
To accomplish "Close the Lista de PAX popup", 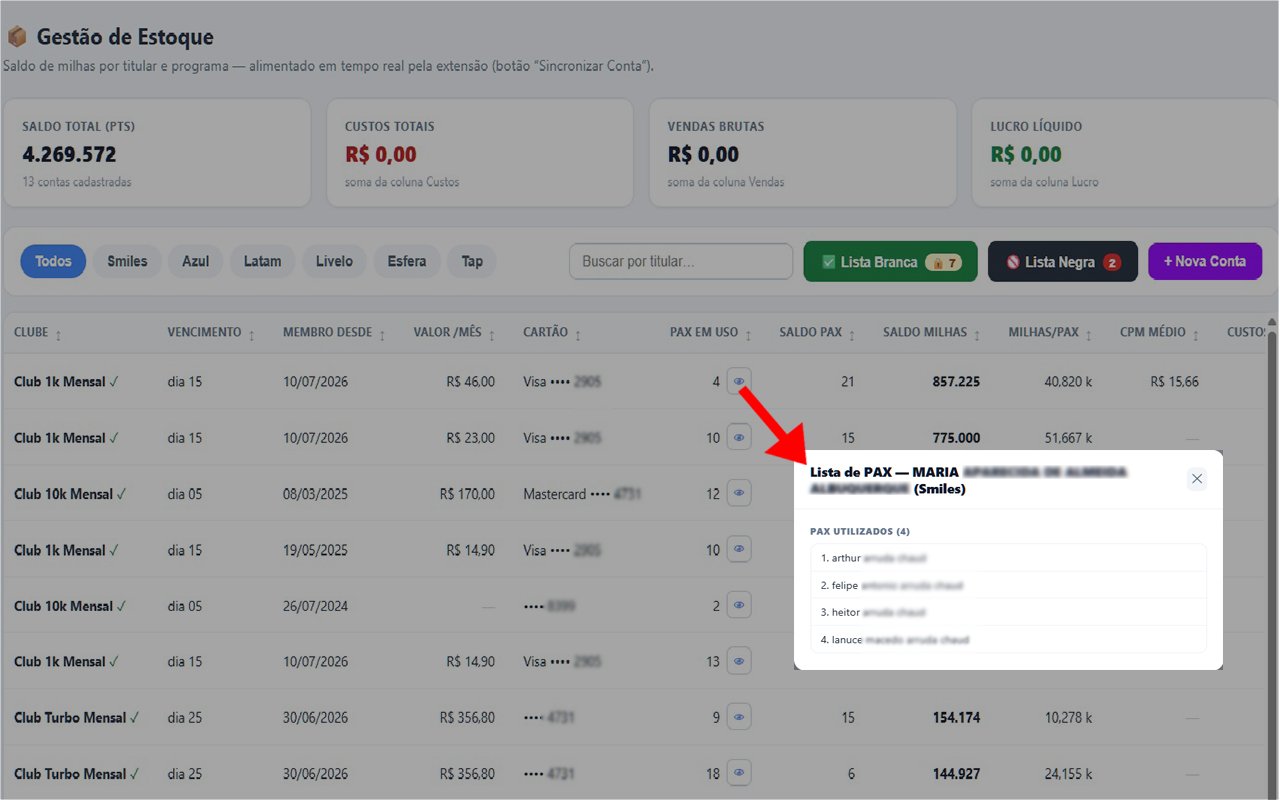I will coord(1197,479).
